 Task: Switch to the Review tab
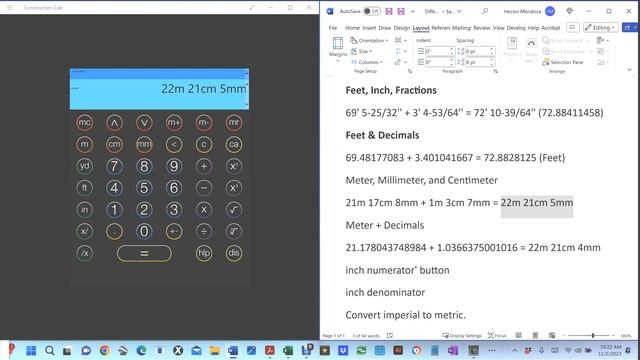tap(482, 28)
